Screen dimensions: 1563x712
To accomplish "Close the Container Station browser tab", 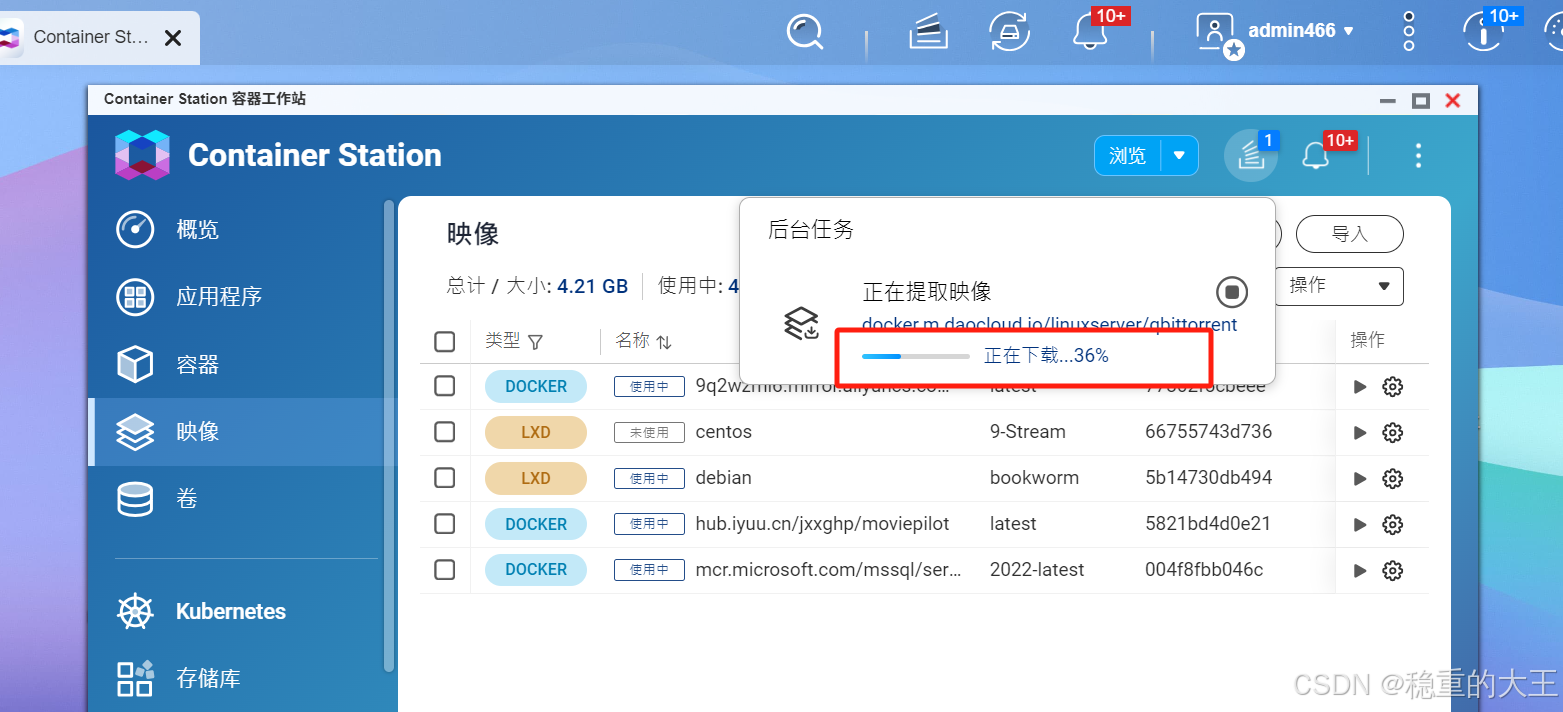I will 173,37.
